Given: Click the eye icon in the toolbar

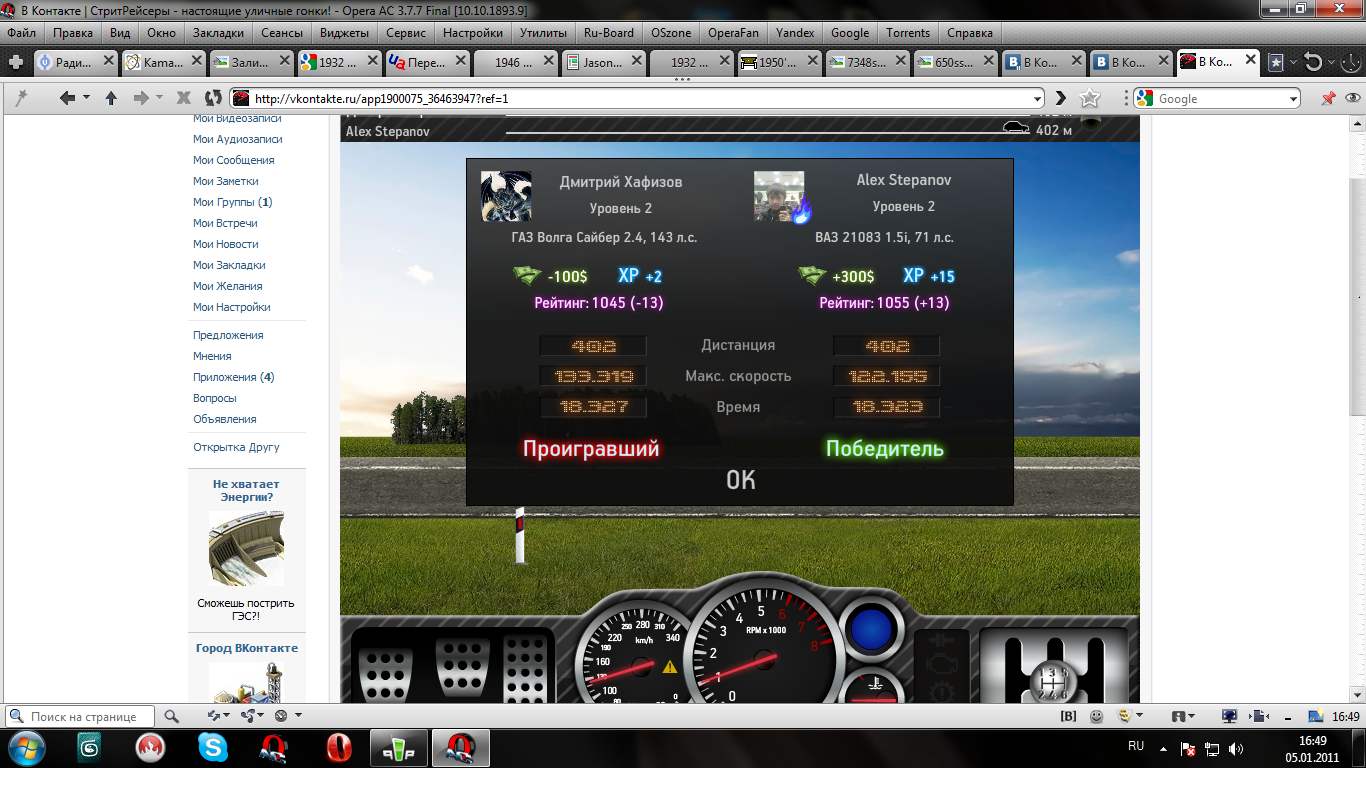Looking at the screenshot, I should [1353, 98].
